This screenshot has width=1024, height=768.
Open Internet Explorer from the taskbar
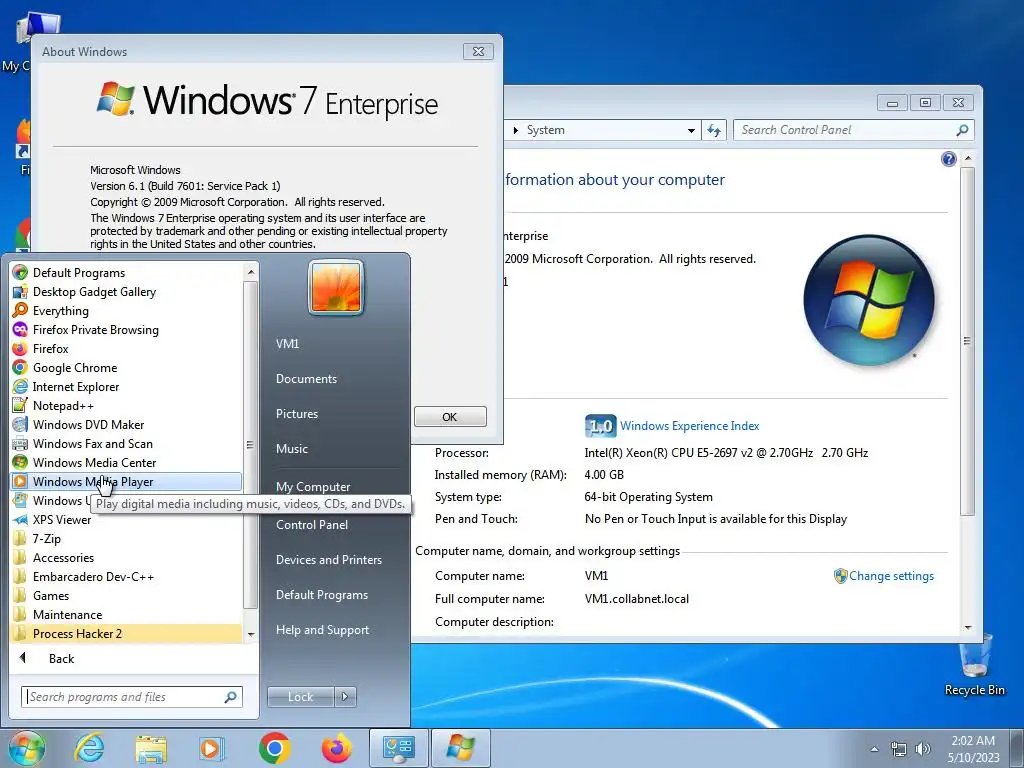pos(89,748)
